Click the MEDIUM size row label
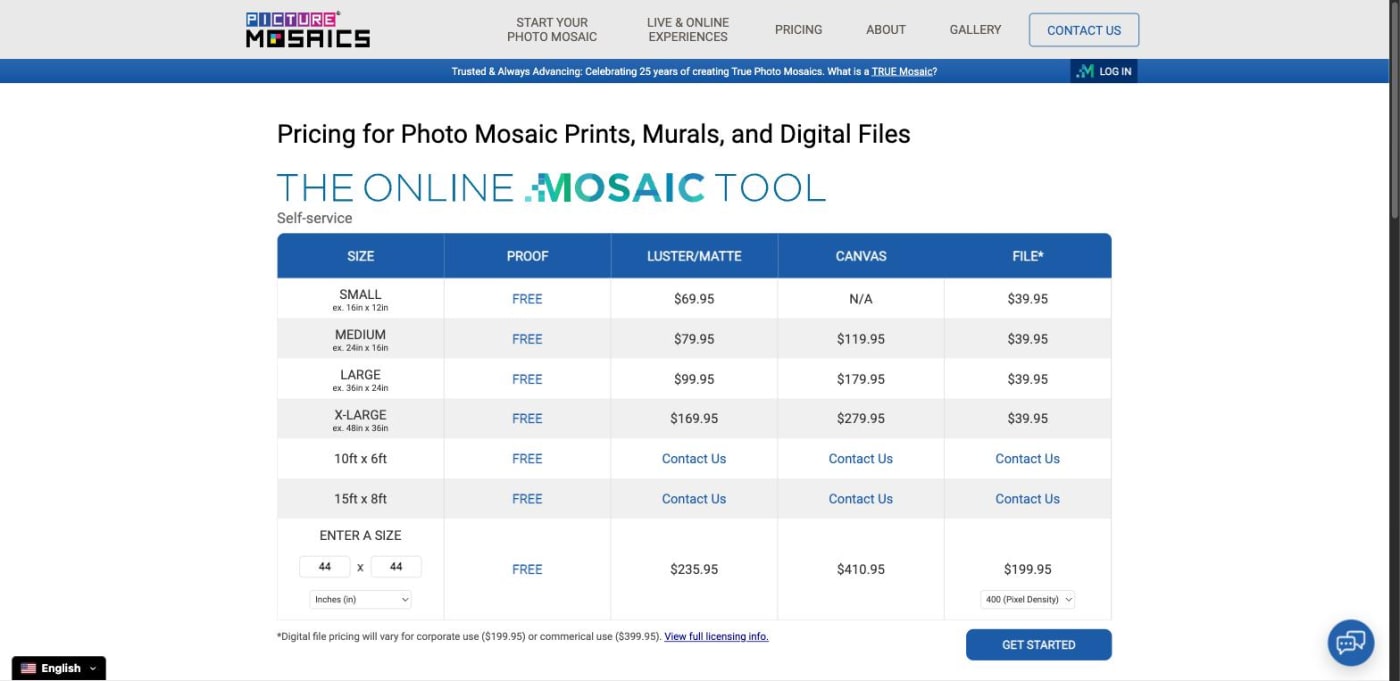Viewport: 1400px width, 681px height. 361,335
